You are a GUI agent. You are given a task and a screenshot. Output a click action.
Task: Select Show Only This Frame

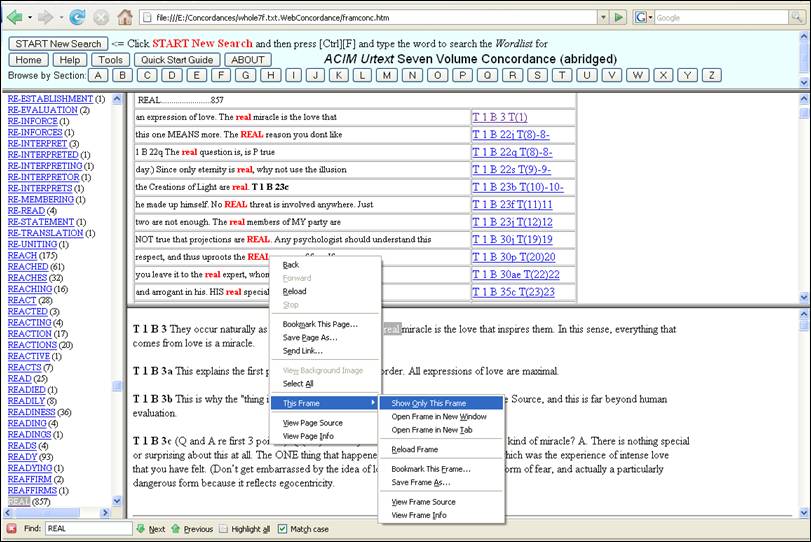click(x=441, y=403)
